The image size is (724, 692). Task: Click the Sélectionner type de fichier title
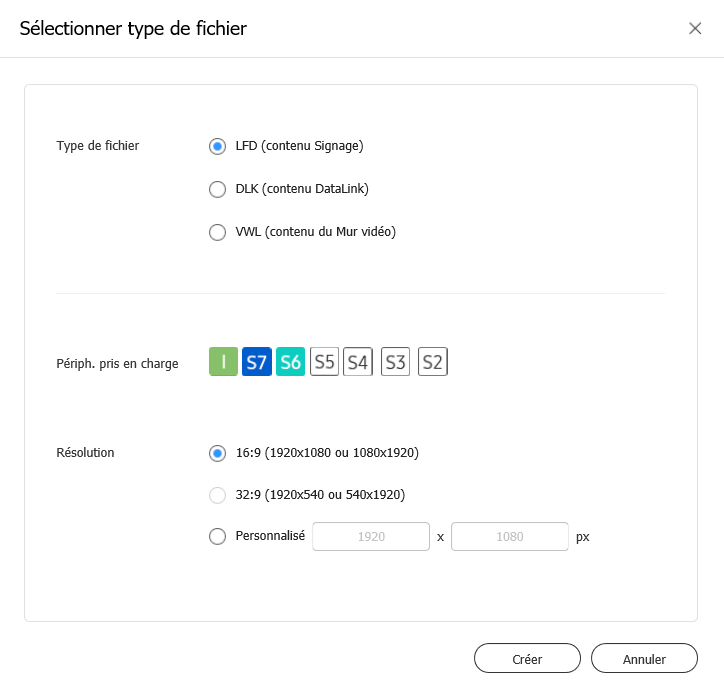(133, 28)
